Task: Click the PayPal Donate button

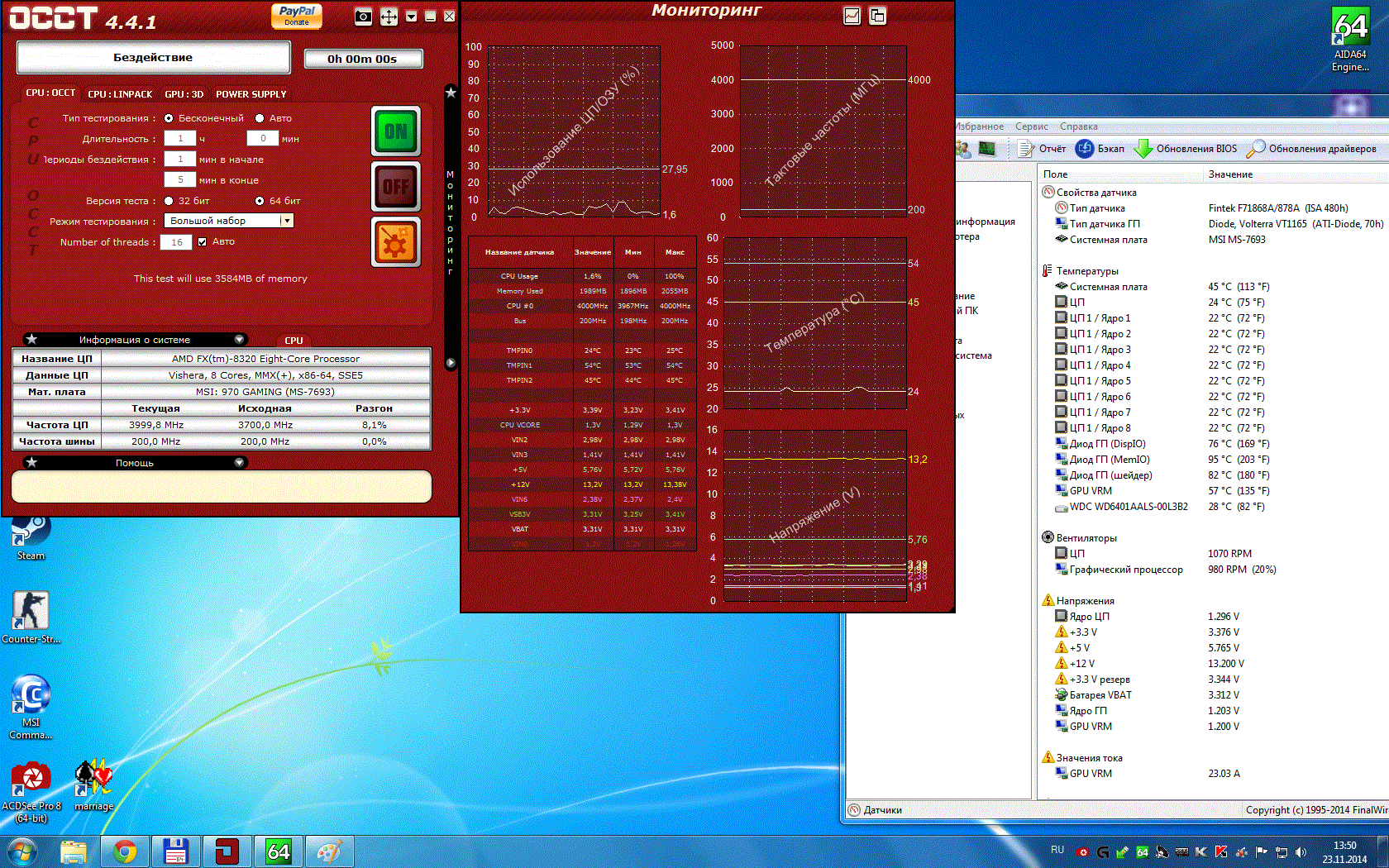Action: click(x=297, y=16)
